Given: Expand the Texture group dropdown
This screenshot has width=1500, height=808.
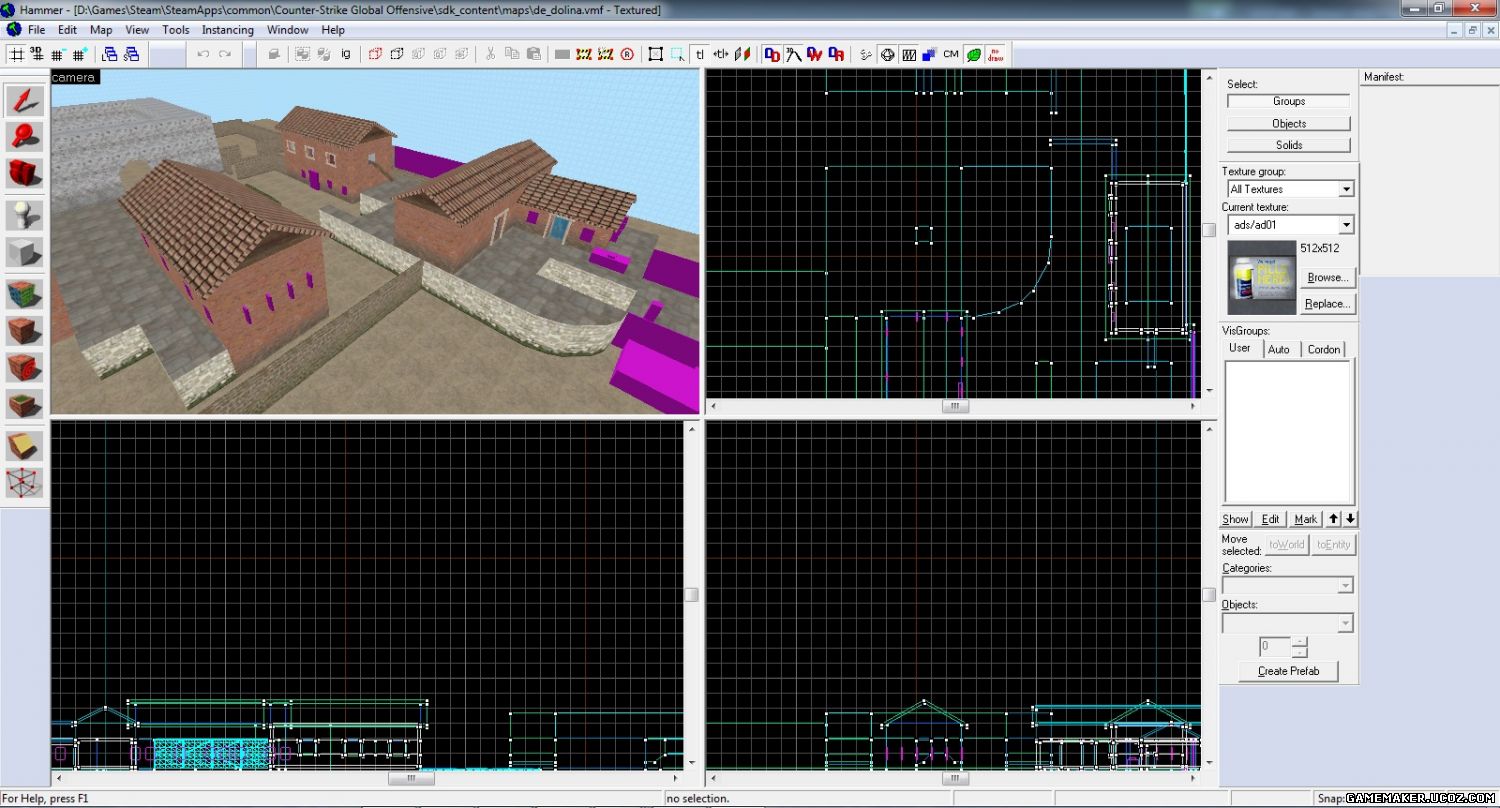Looking at the screenshot, I should point(1346,189).
